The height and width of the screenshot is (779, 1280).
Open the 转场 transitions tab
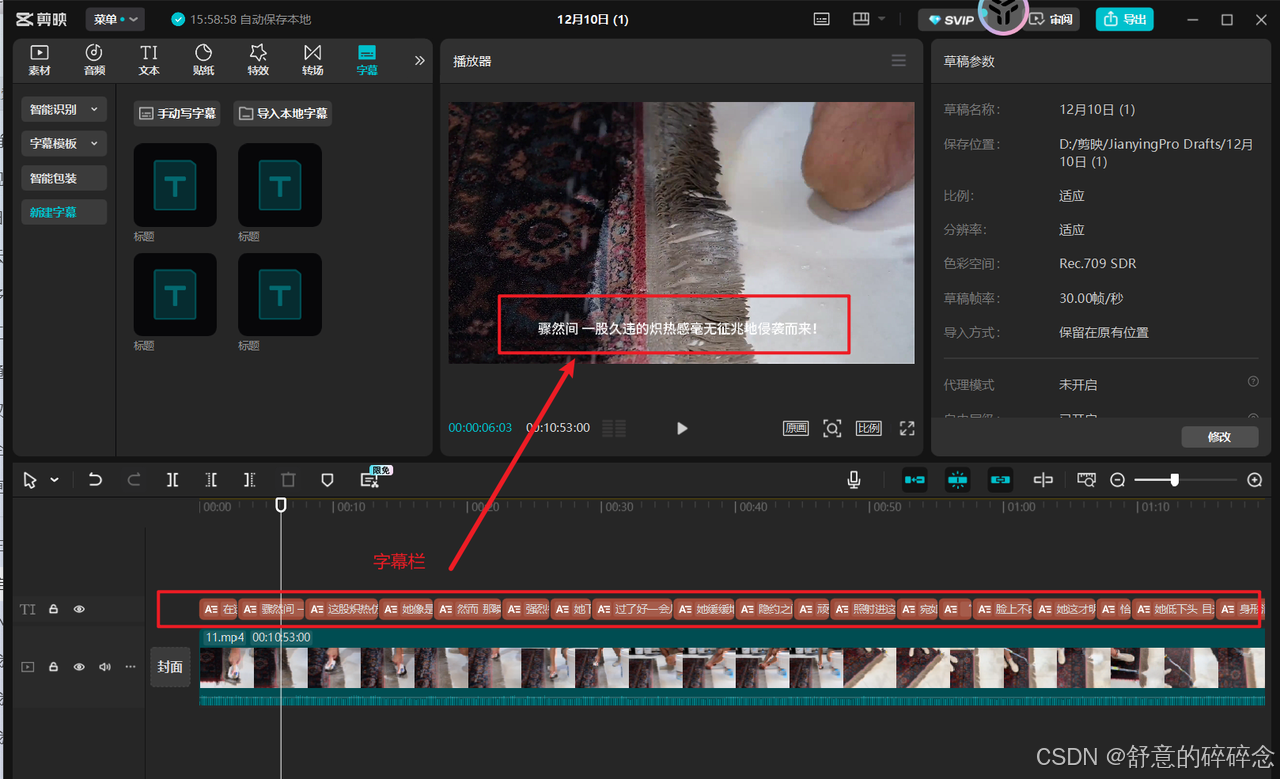click(x=313, y=60)
